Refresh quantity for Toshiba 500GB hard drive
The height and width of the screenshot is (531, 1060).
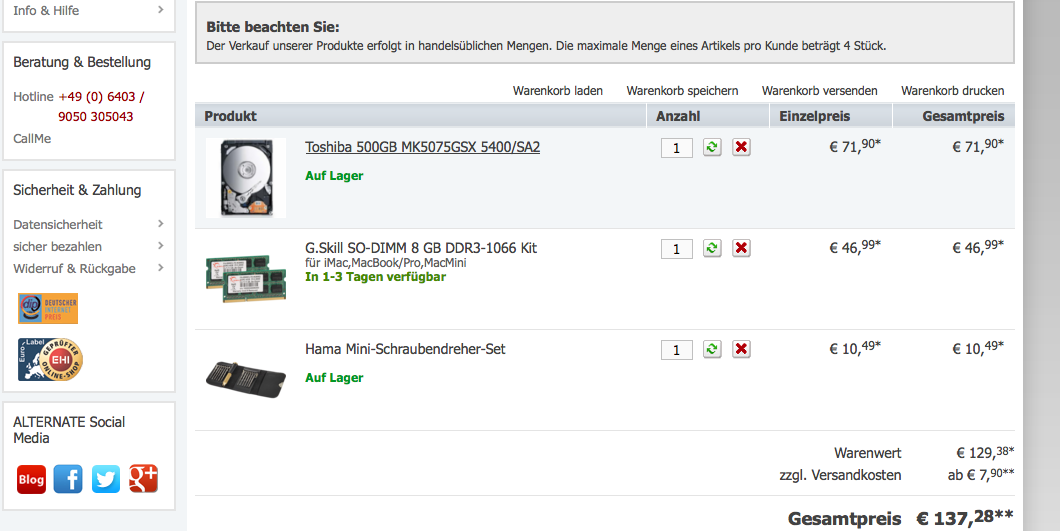(x=712, y=147)
